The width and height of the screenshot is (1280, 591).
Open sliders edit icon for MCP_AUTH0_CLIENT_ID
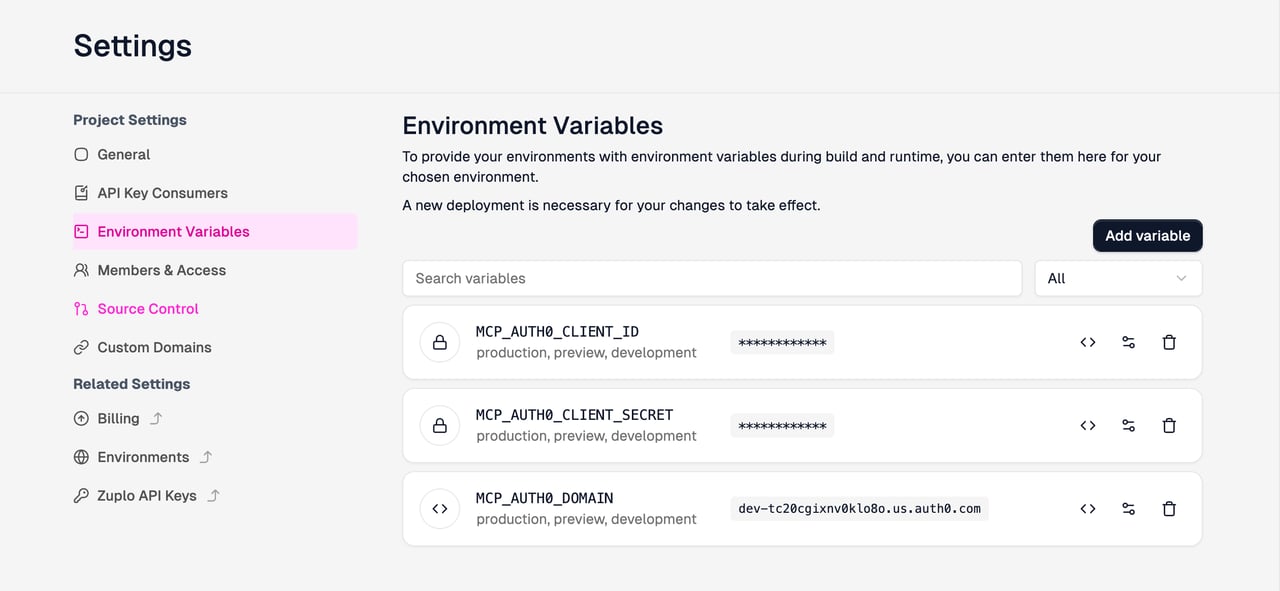(x=1128, y=342)
